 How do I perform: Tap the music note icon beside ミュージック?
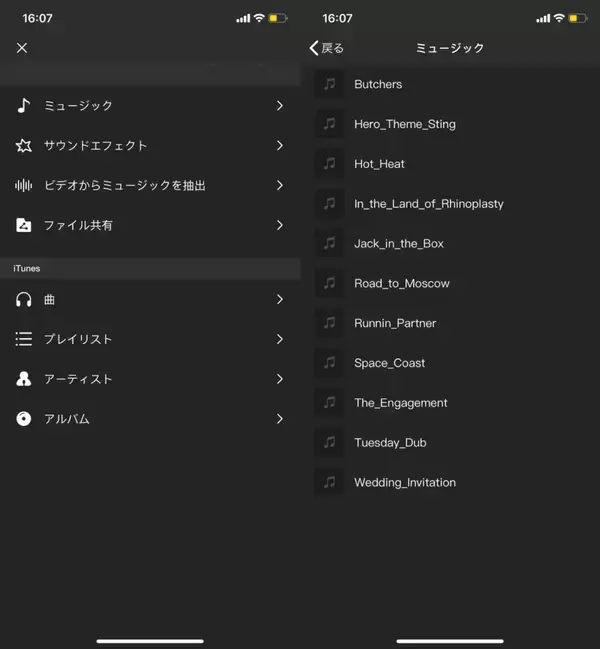click(24, 105)
